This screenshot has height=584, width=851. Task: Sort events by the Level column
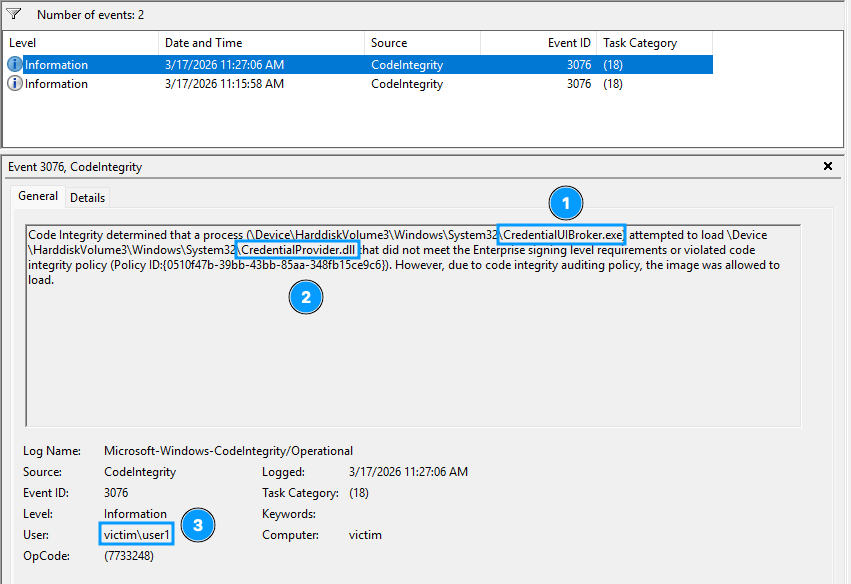80,43
